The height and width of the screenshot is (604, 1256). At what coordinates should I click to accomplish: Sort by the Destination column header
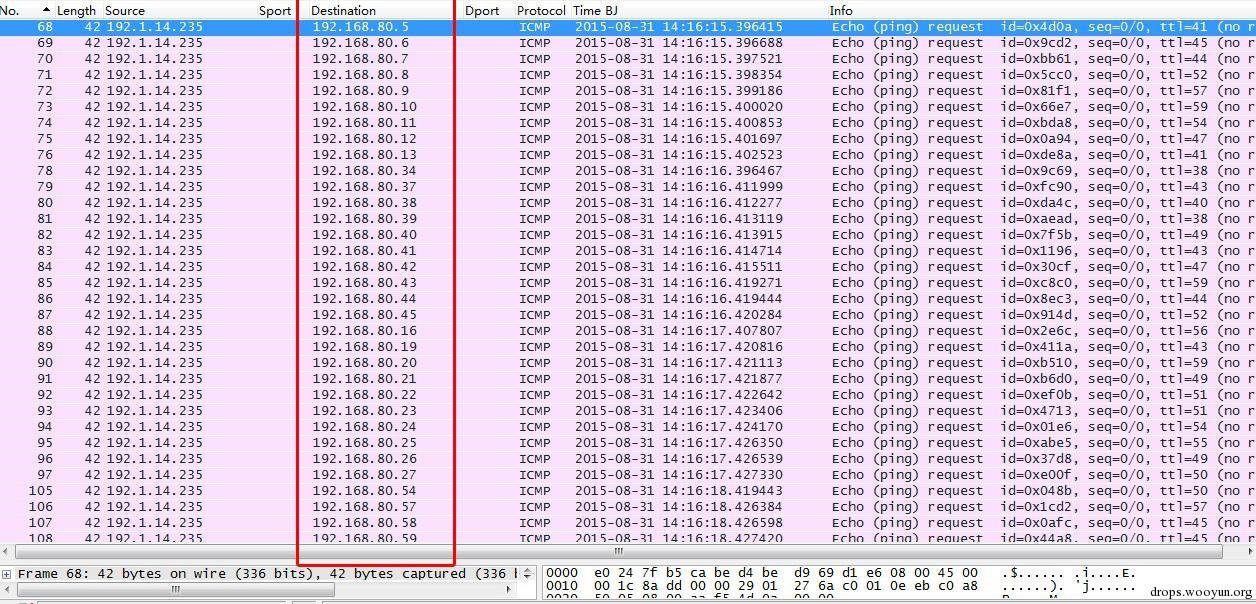pos(343,10)
